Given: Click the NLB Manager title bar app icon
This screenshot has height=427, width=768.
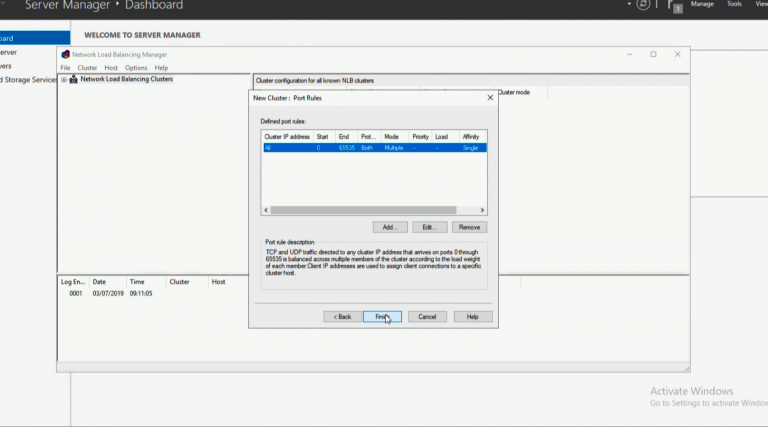Looking at the screenshot, I should [66, 54].
